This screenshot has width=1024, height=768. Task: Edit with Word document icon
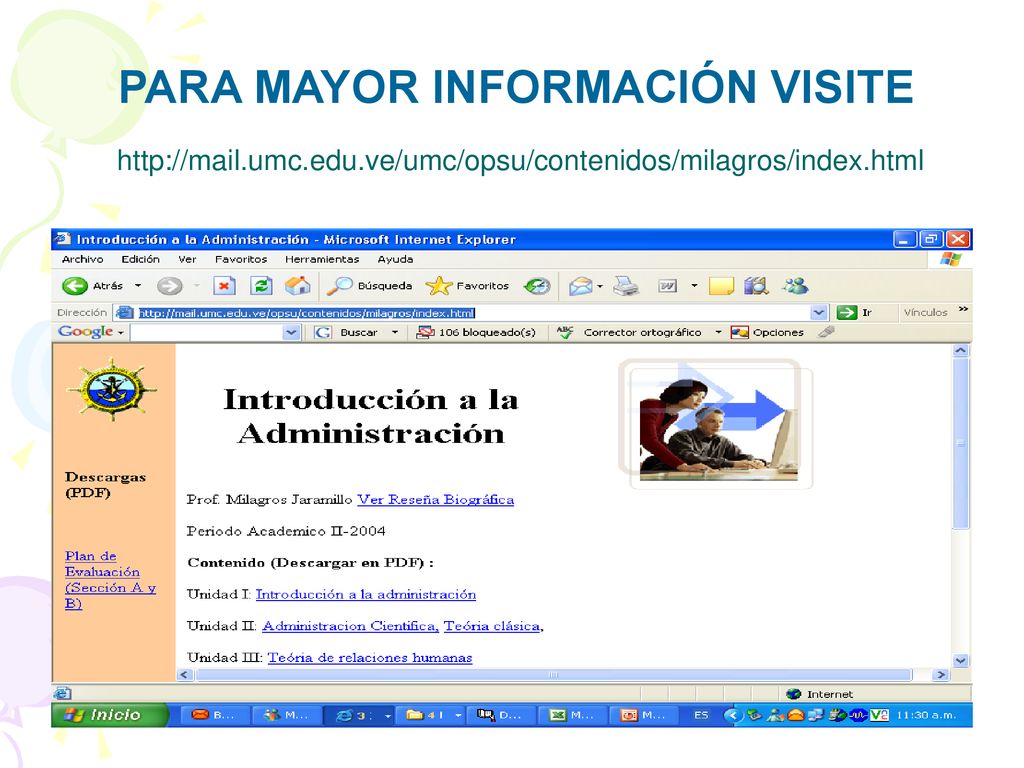667,286
